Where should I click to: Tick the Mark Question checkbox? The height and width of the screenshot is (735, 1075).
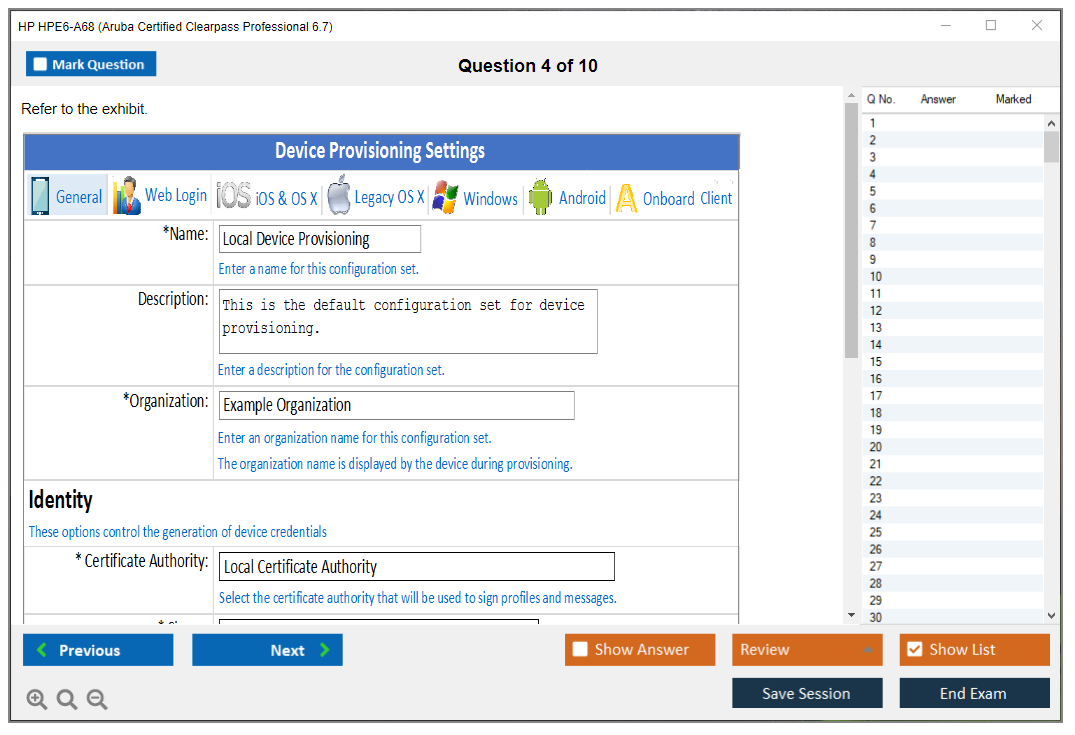[x=40, y=65]
